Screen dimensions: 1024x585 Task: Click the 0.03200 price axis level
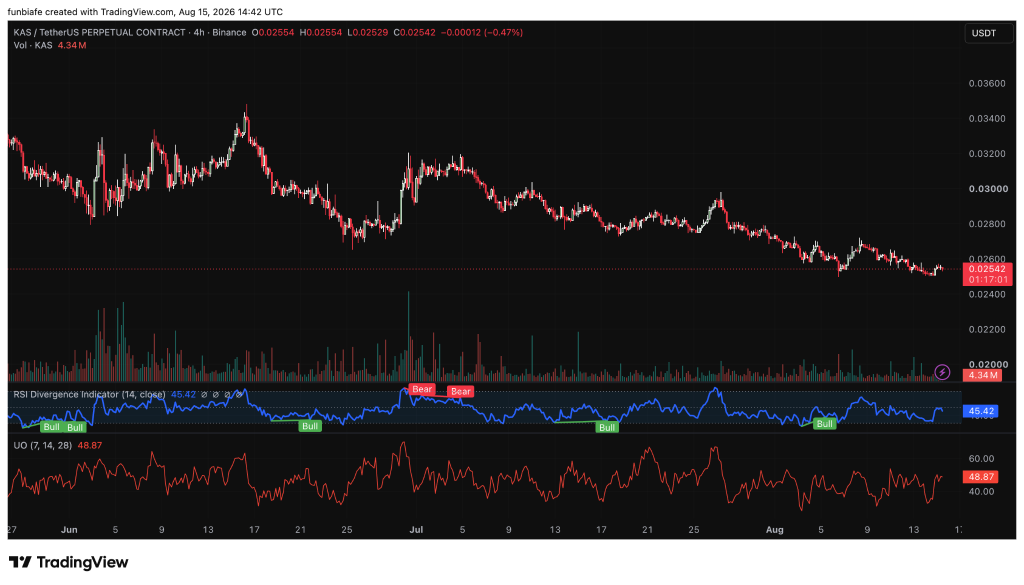tap(987, 154)
